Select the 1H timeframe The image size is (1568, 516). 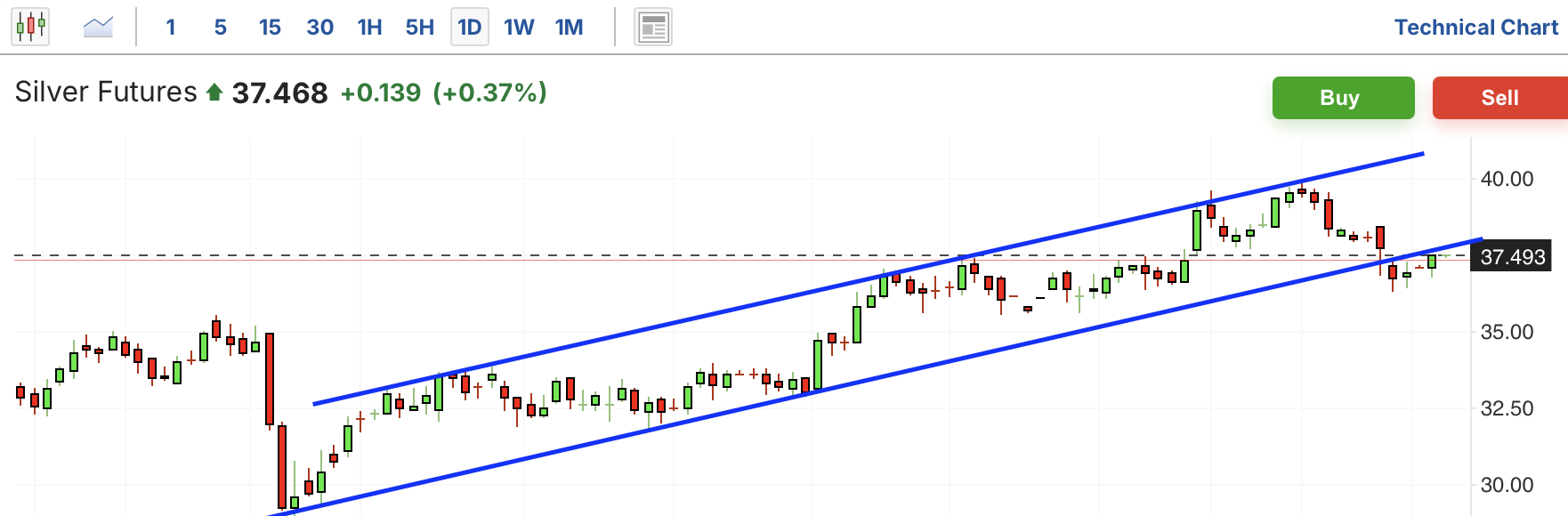pyautogui.click(x=369, y=27)
